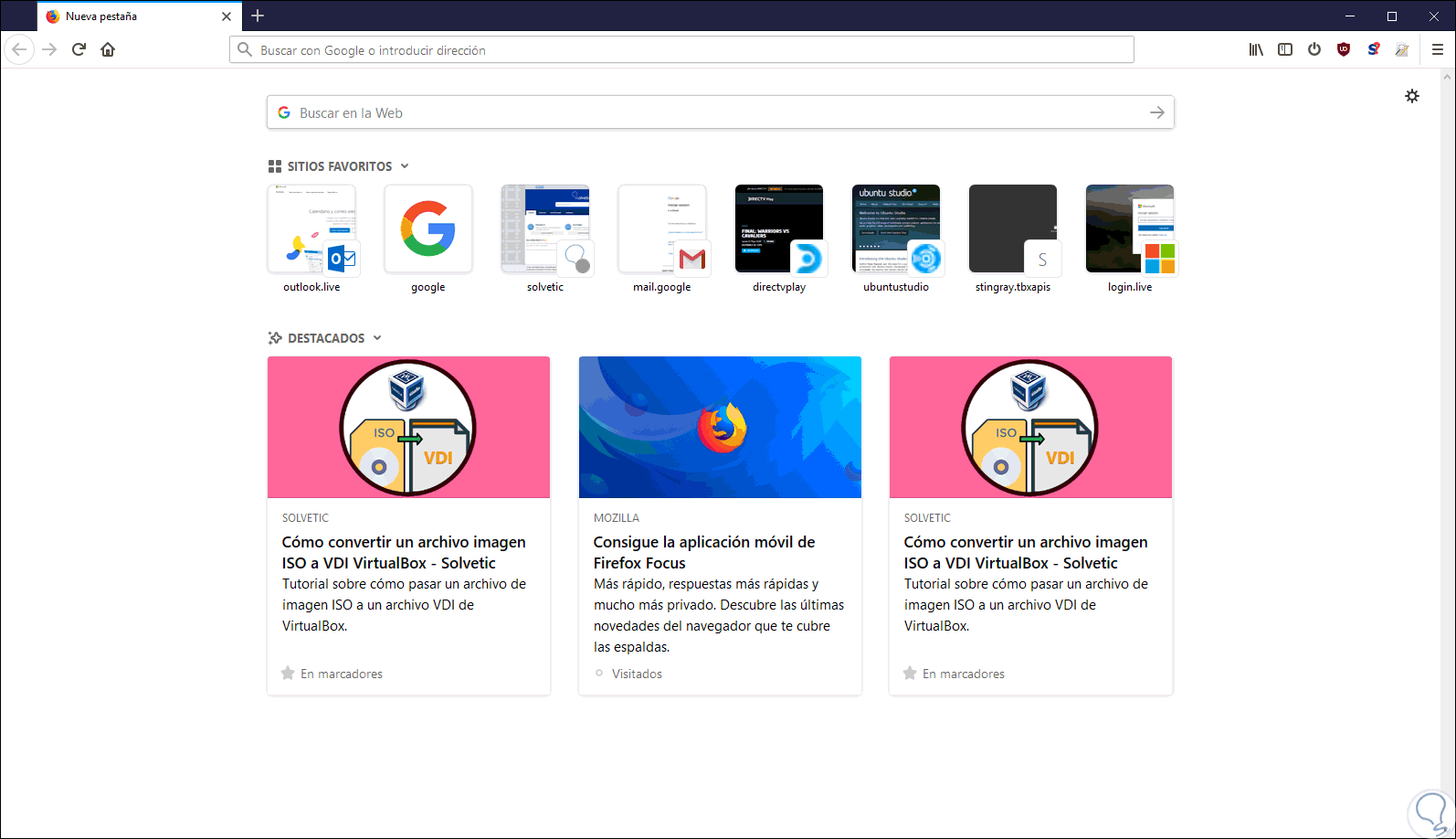
Task: Open first Solvetic ISO a VDI card
Action: coord(408,526)
